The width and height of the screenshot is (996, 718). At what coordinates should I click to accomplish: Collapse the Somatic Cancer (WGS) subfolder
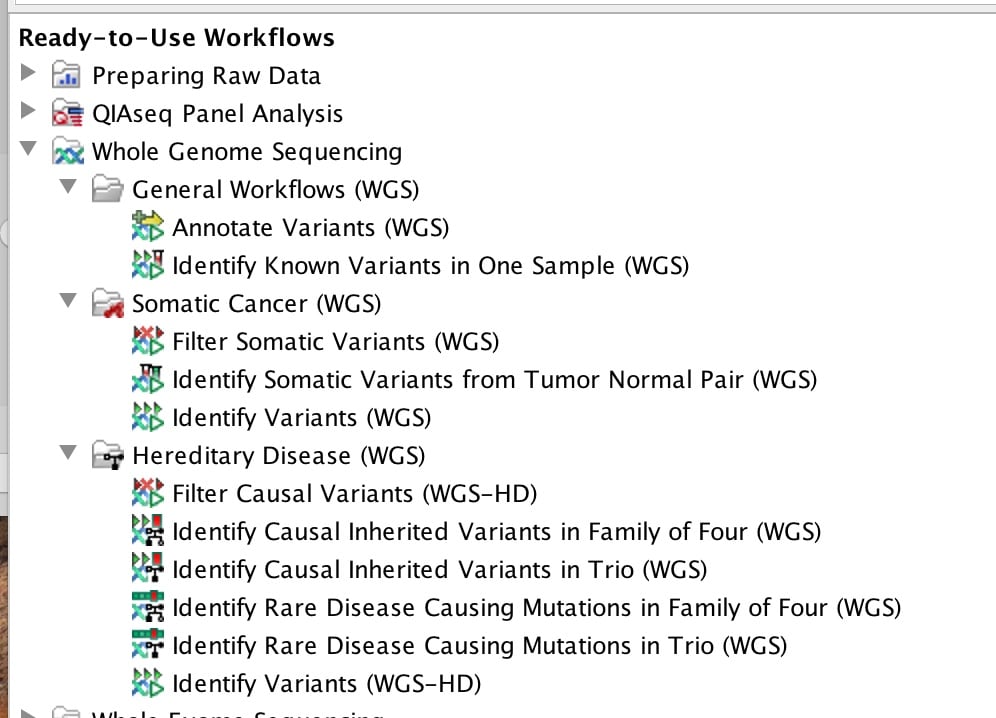coord(68,301)
